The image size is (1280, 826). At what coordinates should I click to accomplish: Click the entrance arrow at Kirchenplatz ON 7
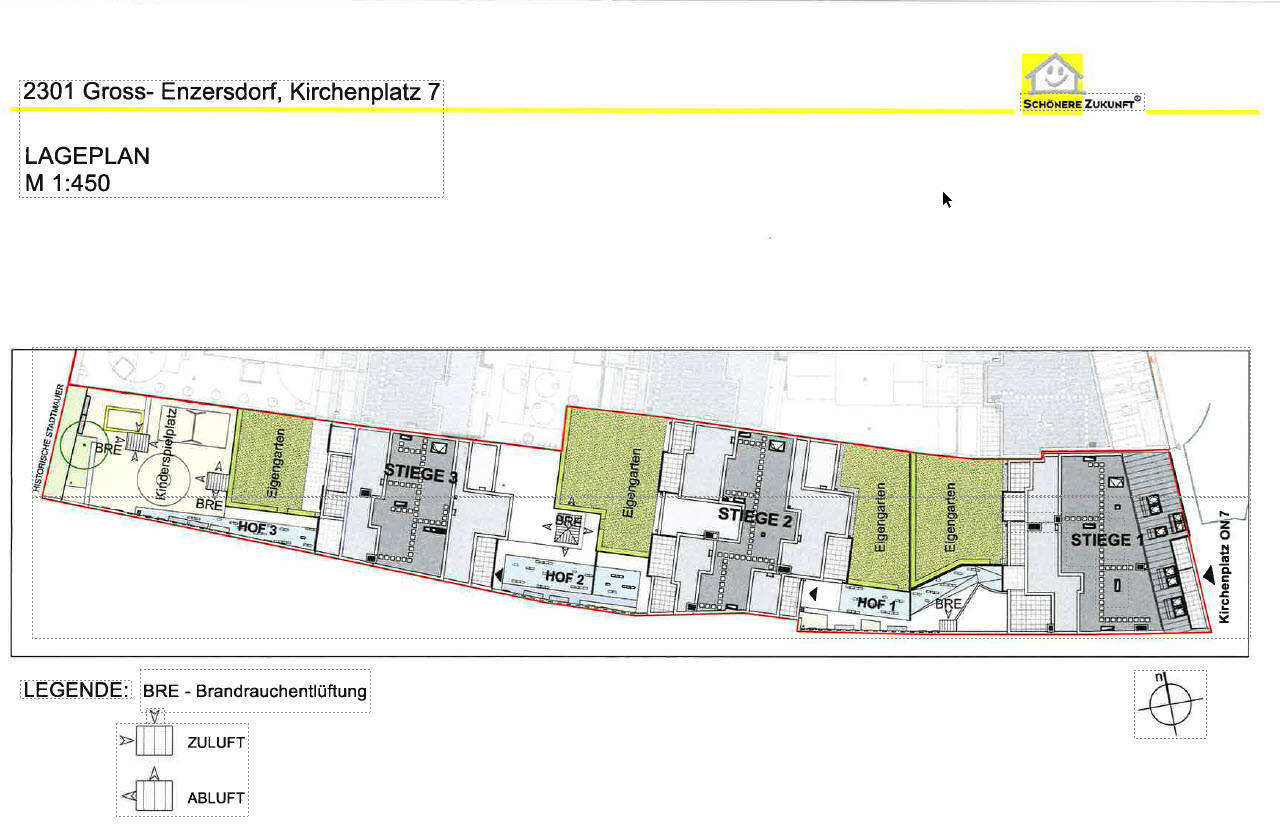(1210, 573)
